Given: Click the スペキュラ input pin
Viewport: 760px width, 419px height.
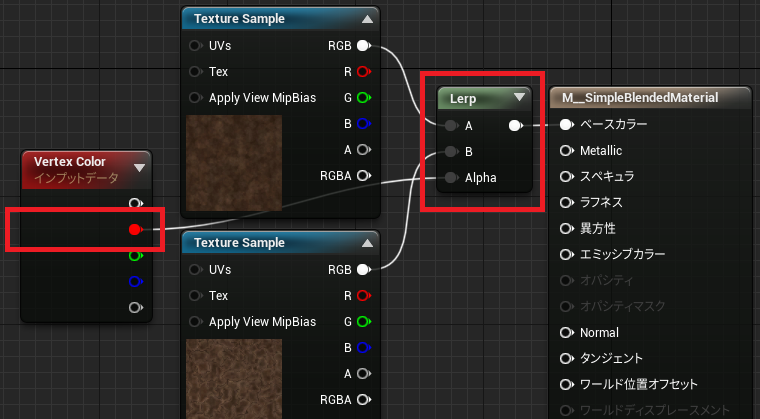Looking at the screenshot, I should click(x=566, y=177).
